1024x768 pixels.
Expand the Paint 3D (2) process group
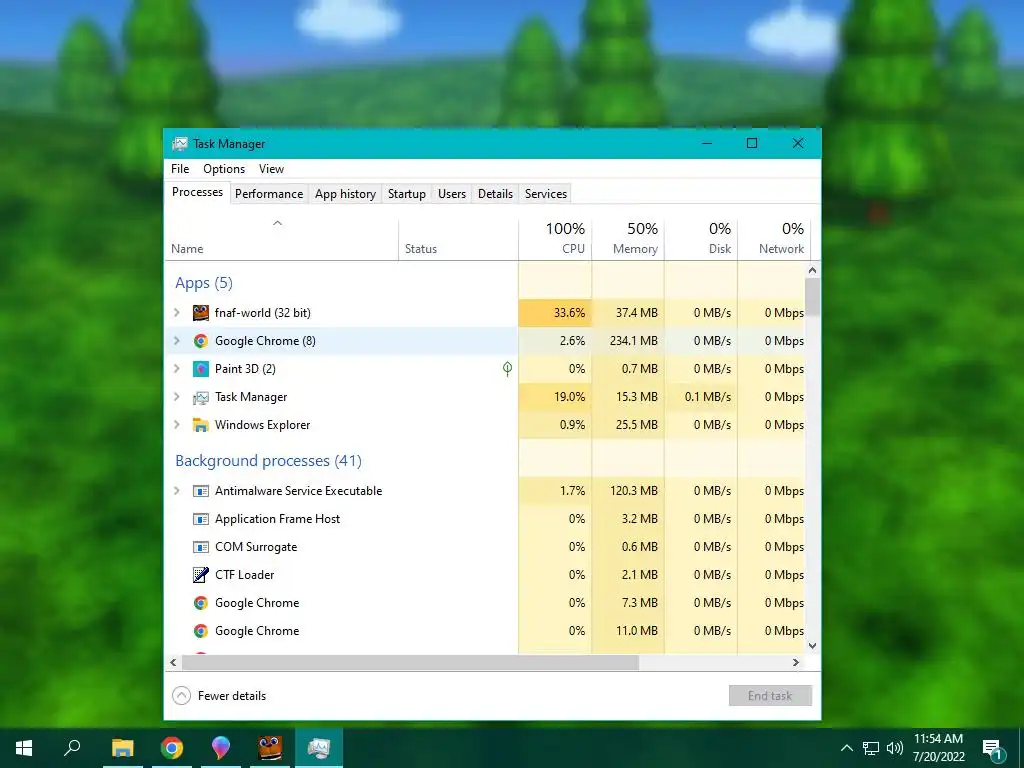pyautogui.click(x=176, y=369)
